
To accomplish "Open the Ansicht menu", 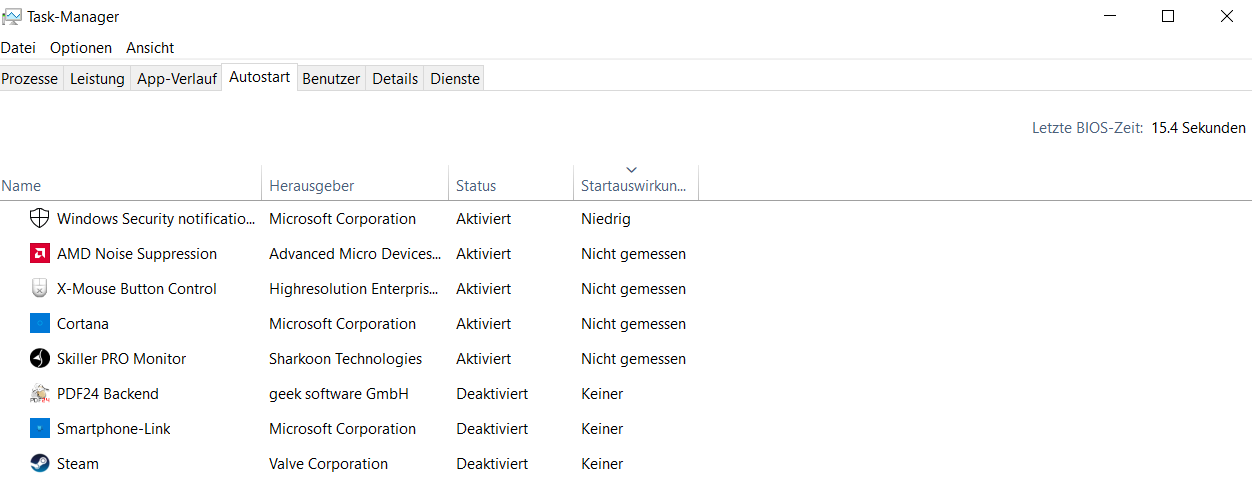I will (150, 48).
